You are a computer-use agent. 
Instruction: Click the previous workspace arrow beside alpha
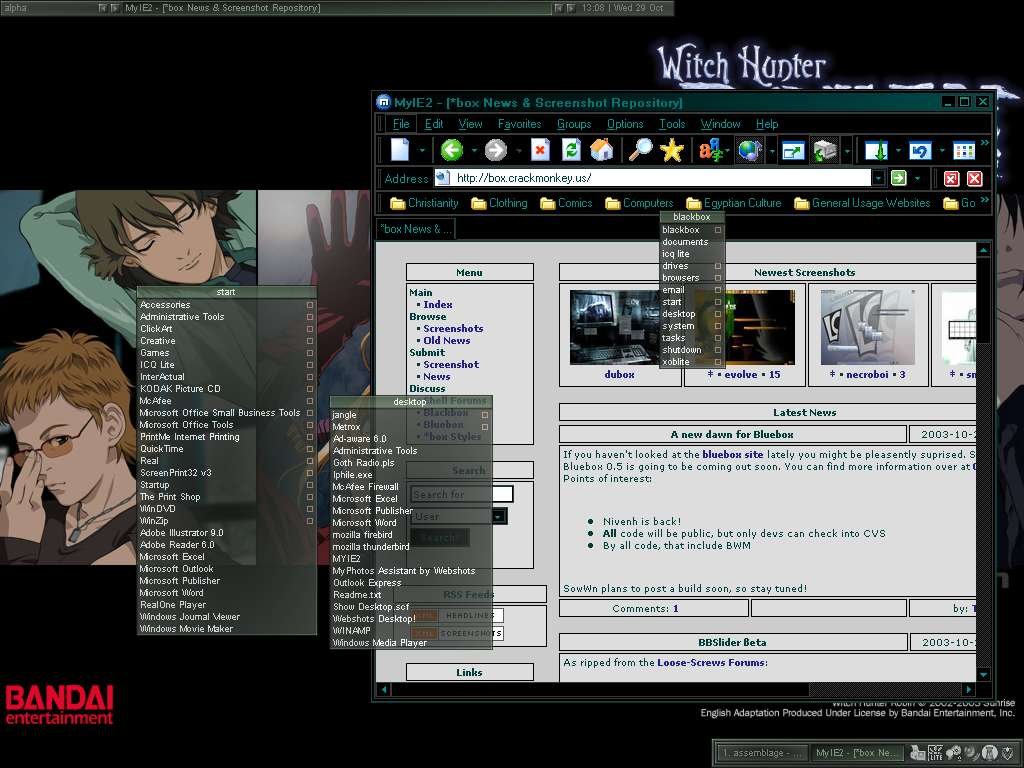click(103, 8)
